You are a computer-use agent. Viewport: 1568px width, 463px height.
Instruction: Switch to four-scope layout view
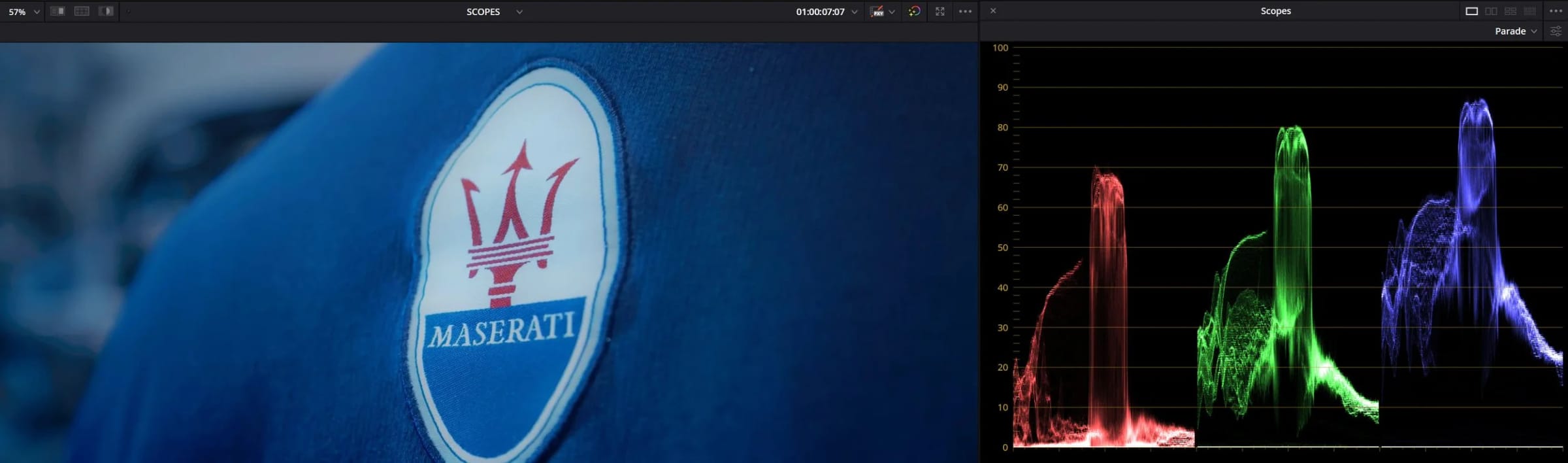(1511, 11)
